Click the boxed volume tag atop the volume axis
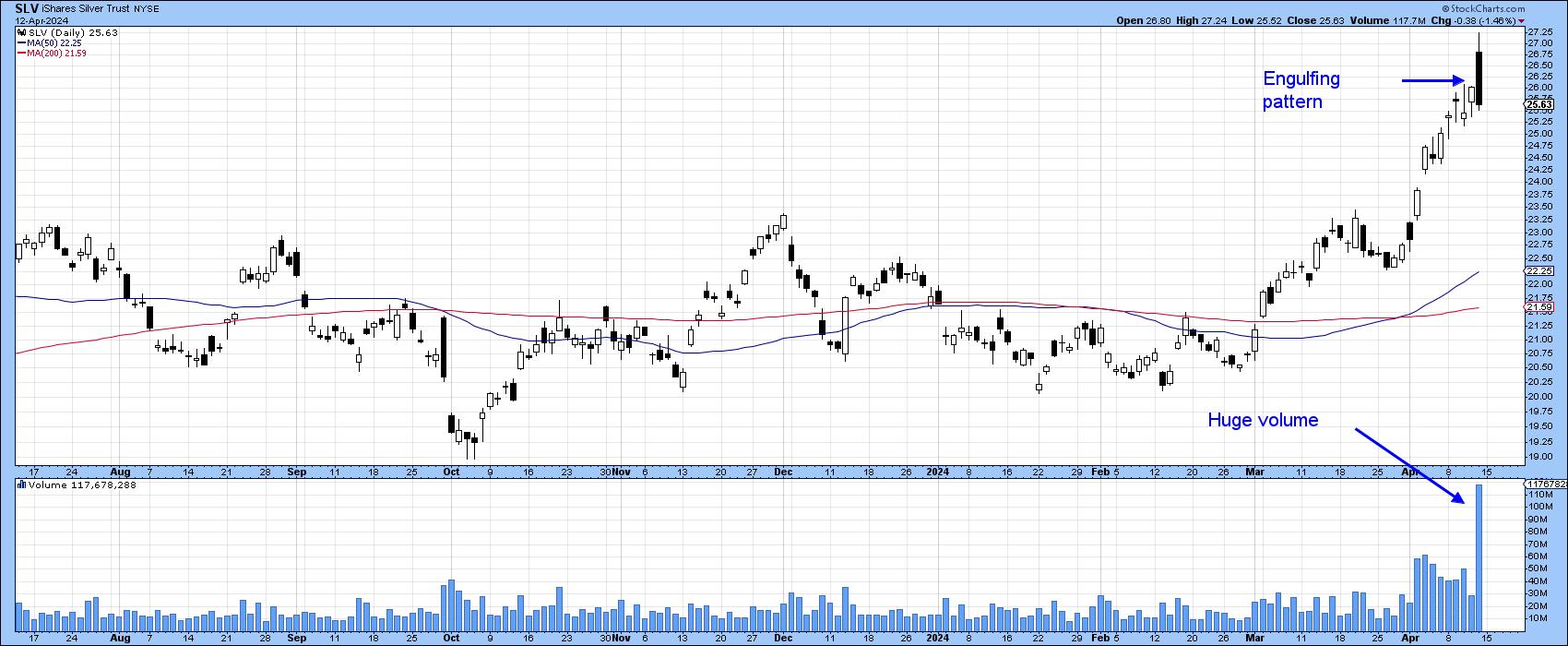1568x646 pixels. click(x=1543, y=484)
